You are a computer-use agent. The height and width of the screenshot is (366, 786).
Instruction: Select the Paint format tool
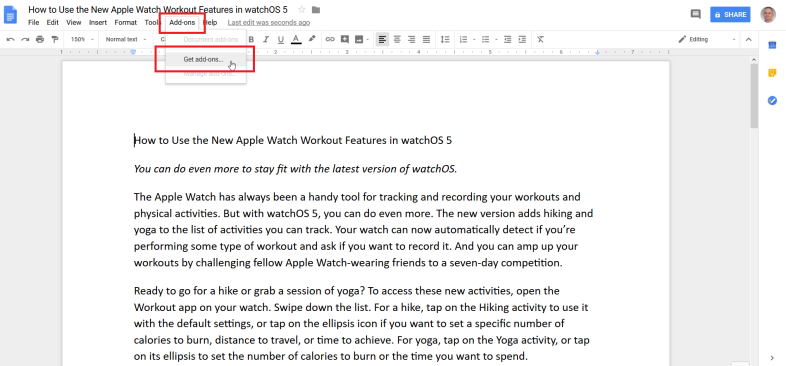pyautogui.click(x=55, y=39)
